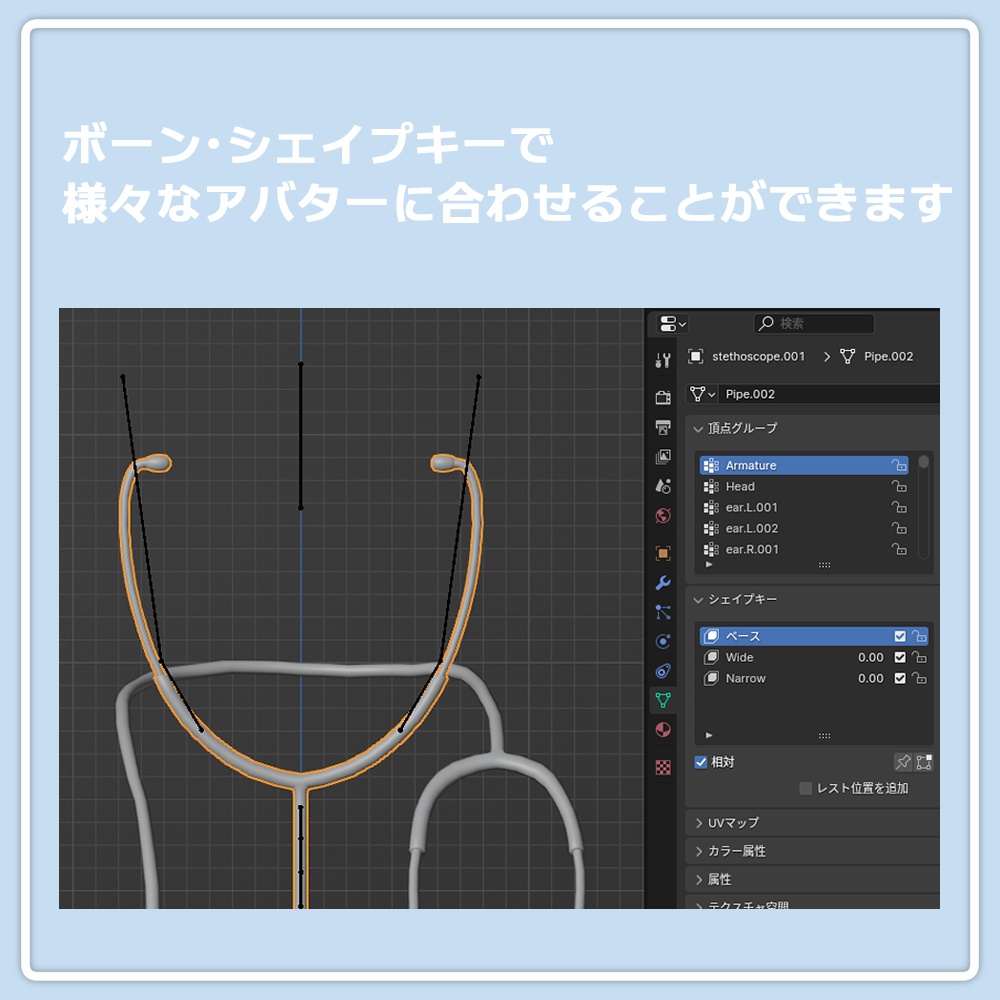The image size is (1000, 1000).
Task: Open the Material properties tab
Action: 663,730
